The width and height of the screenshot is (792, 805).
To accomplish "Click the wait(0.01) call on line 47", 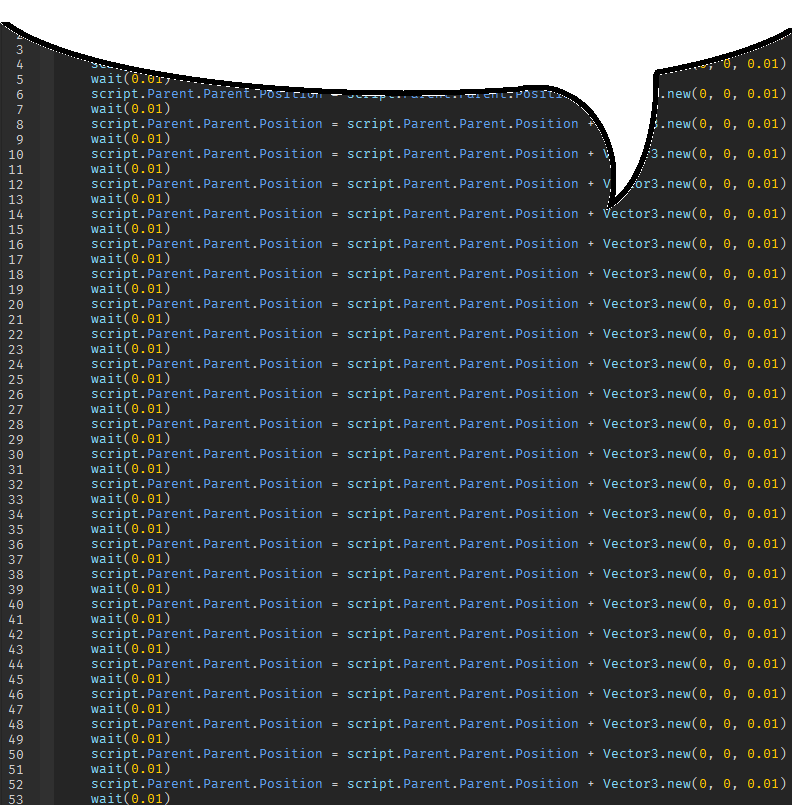I will click(130, 709).
